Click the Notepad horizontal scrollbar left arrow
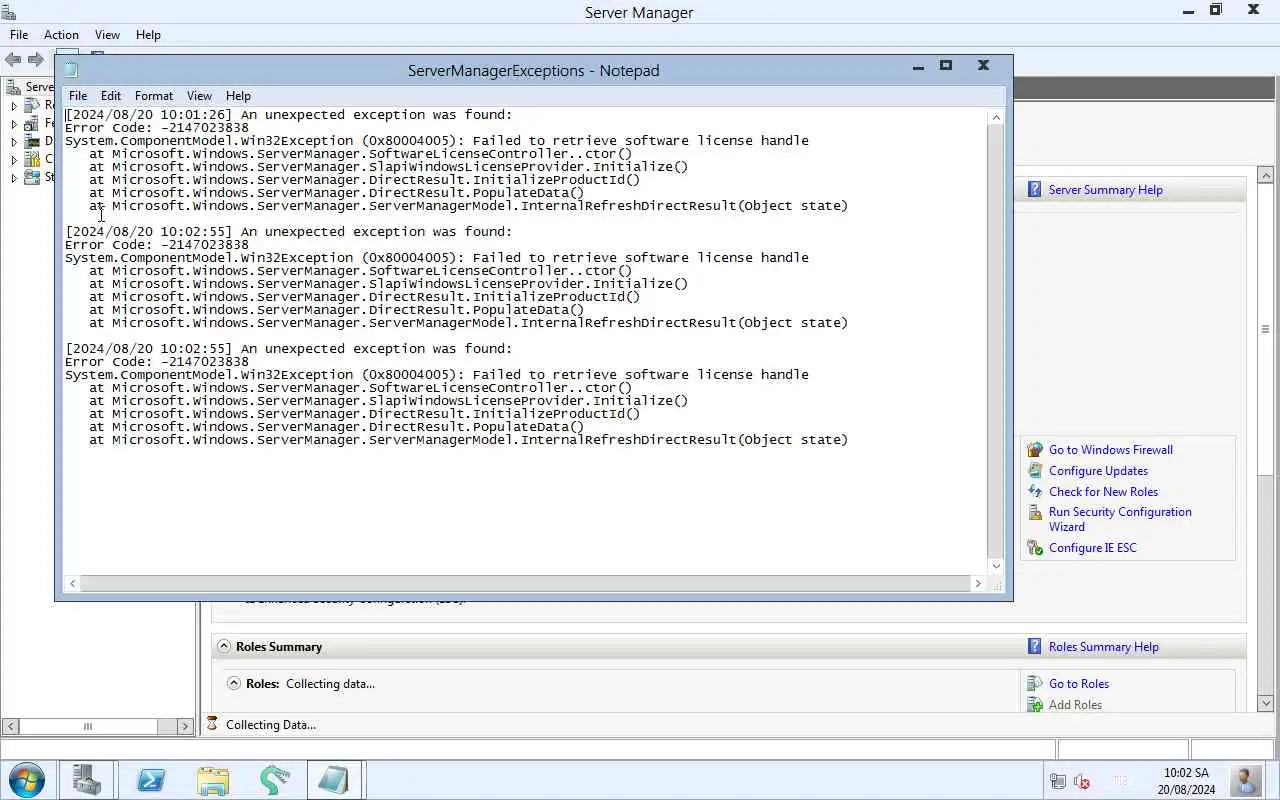 [72, 583]
